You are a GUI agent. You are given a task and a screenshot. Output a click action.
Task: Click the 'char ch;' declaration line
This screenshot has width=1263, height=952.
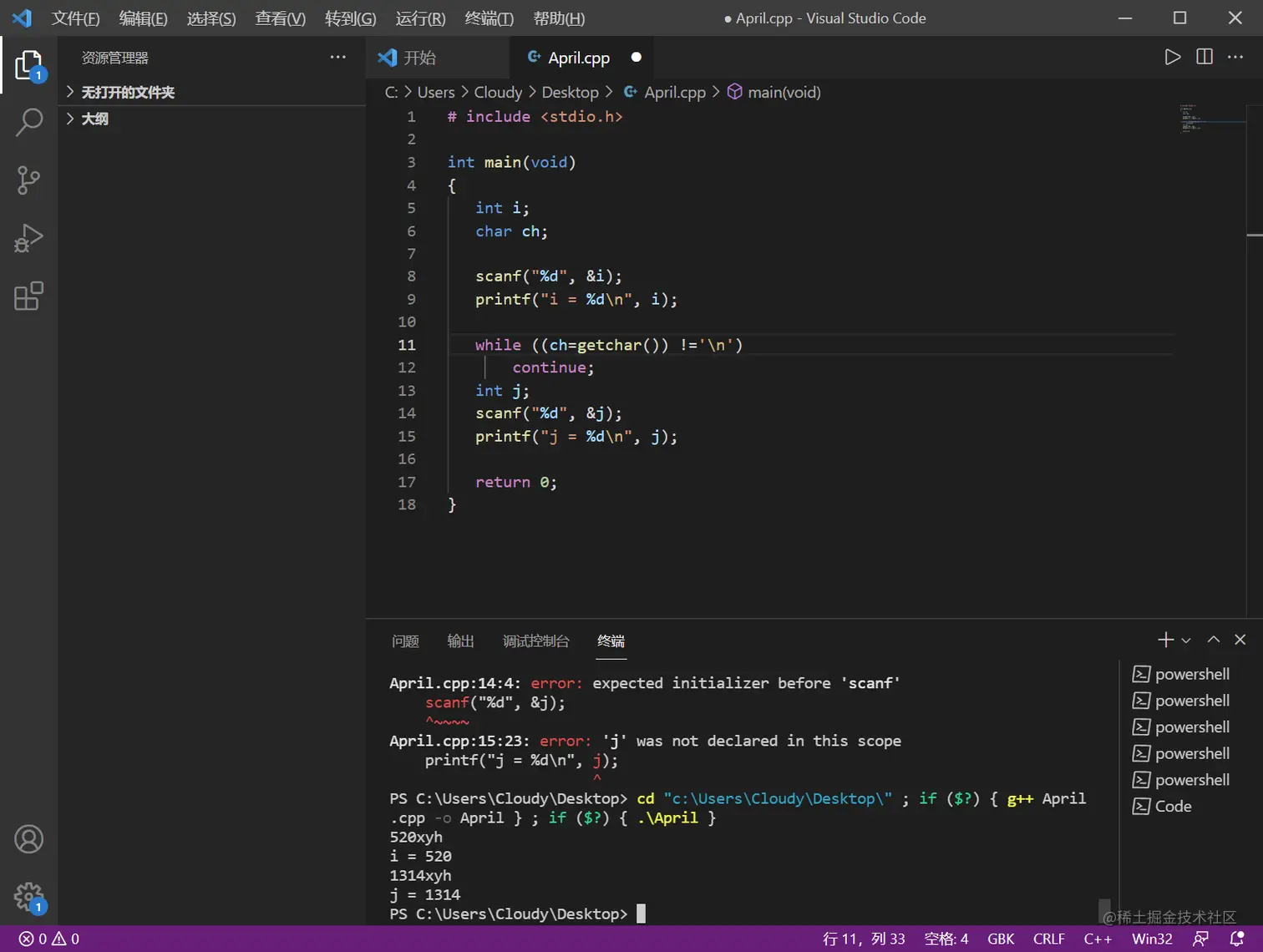pyautogui.click(x=512, y=231)
